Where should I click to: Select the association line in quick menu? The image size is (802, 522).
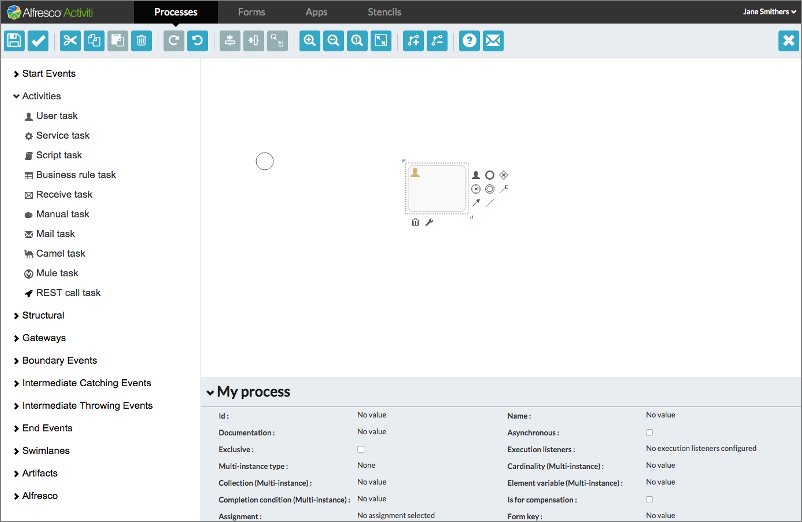click(489, 203)
